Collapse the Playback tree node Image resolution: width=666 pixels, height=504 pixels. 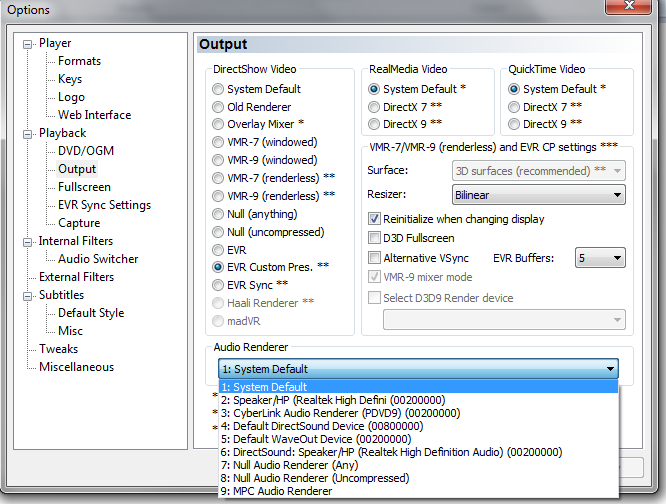pos(28,134)
